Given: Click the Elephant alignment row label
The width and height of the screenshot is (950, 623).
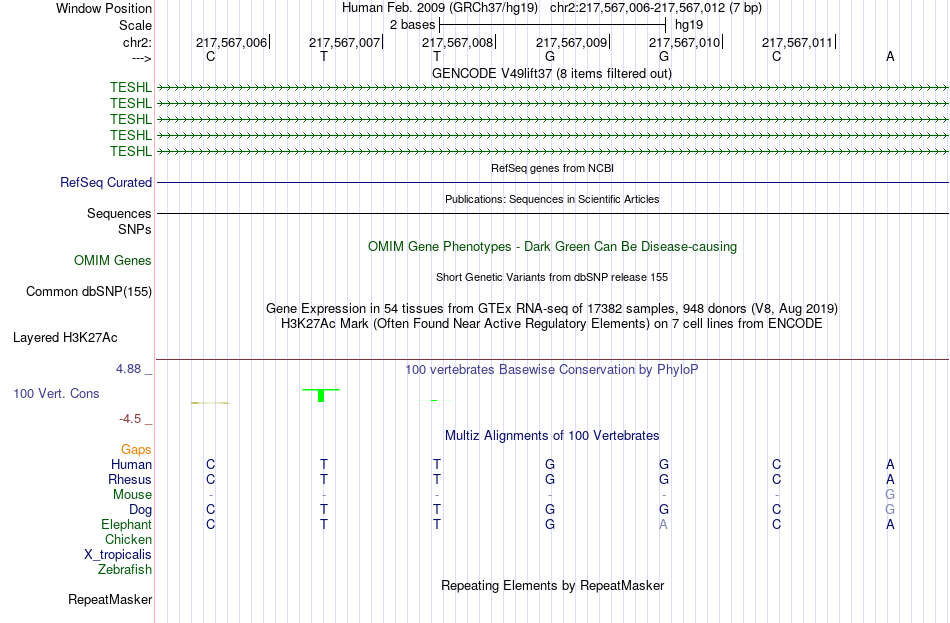Looking at the screenshot, I should 126,525.
